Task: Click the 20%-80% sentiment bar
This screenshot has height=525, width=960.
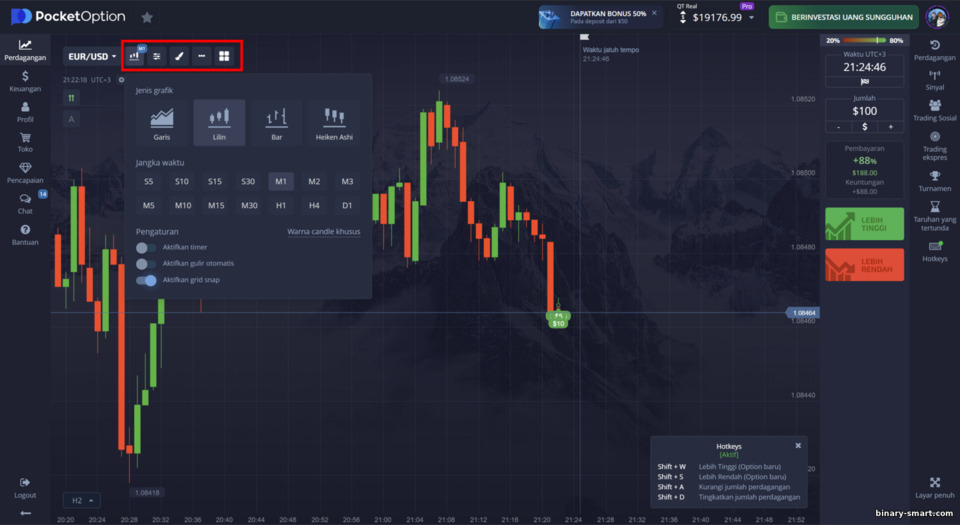Action: point(864,40)
